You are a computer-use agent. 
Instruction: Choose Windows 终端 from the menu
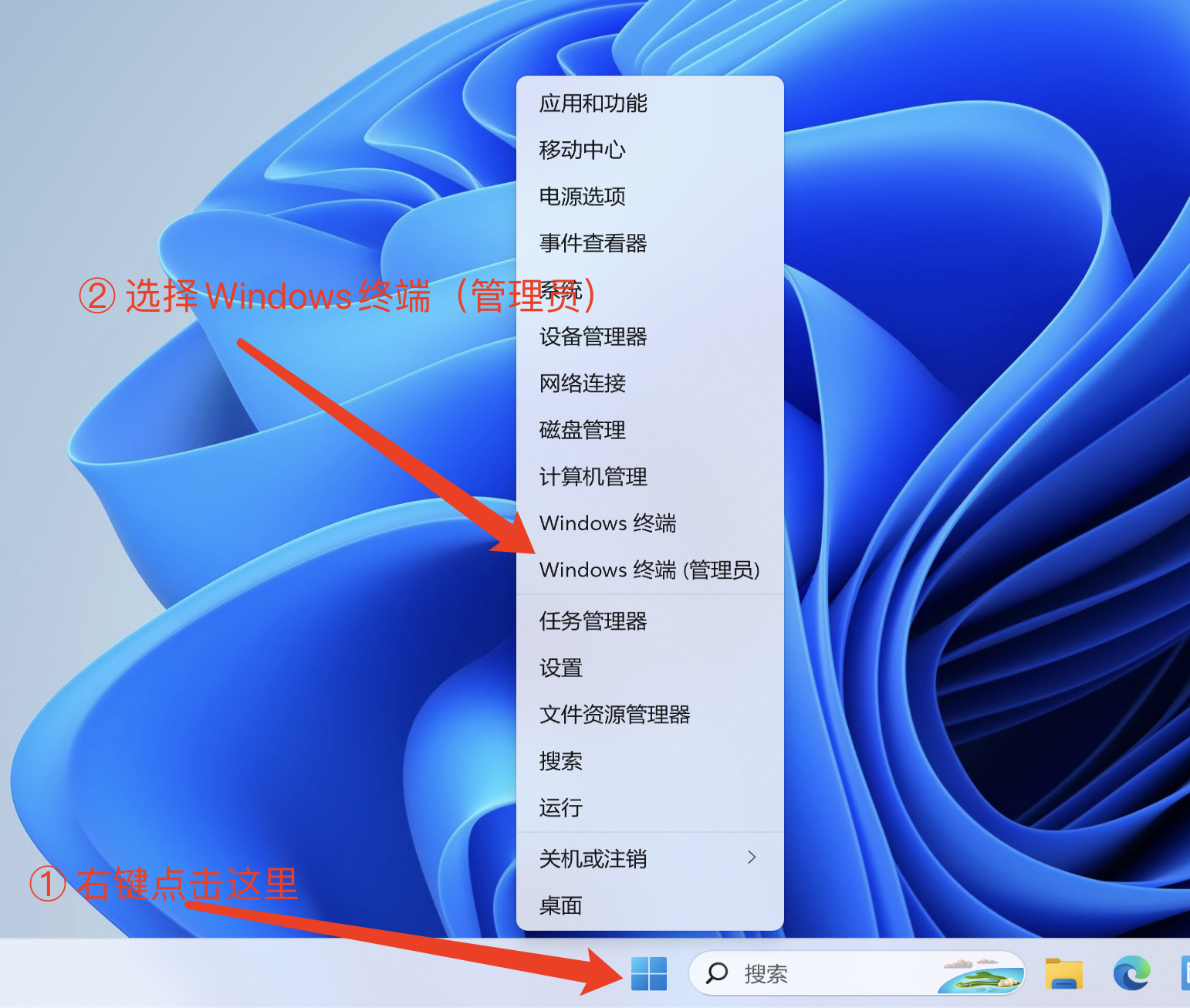(650, 523)
